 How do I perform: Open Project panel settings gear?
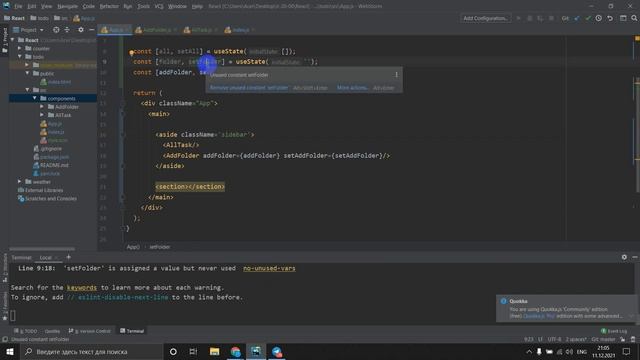81,30
